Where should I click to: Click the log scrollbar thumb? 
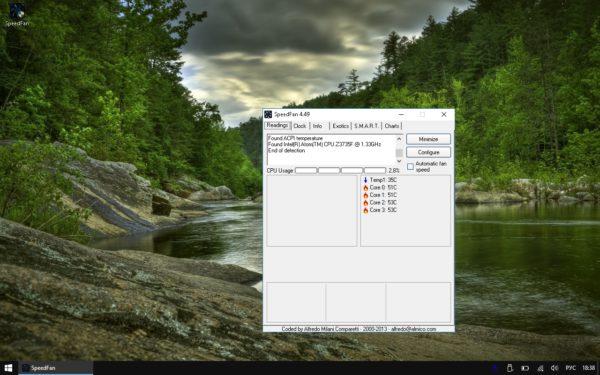click(399, 153)
